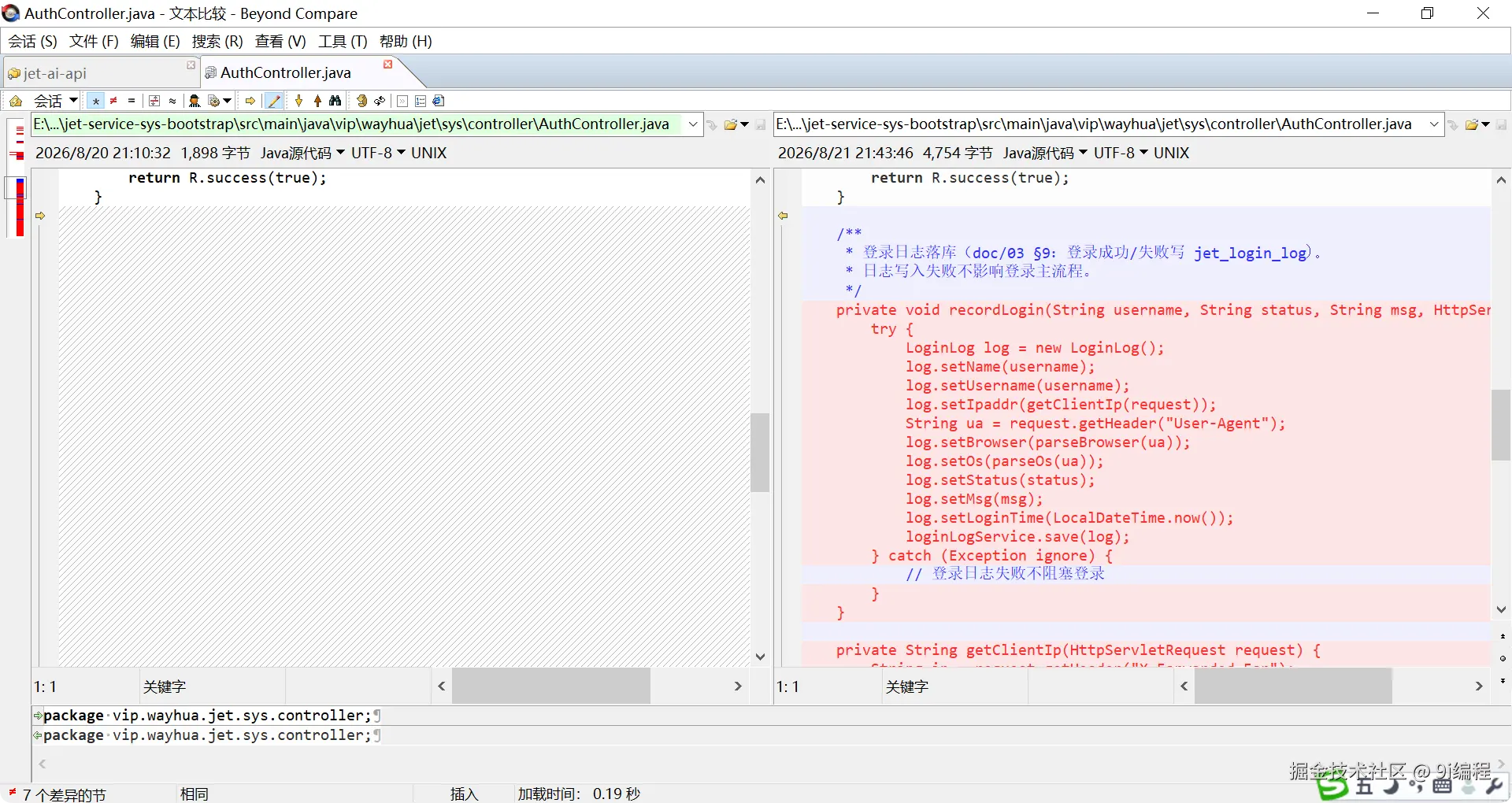Open the 会话 toolbar dropdown

click(56, 101)
